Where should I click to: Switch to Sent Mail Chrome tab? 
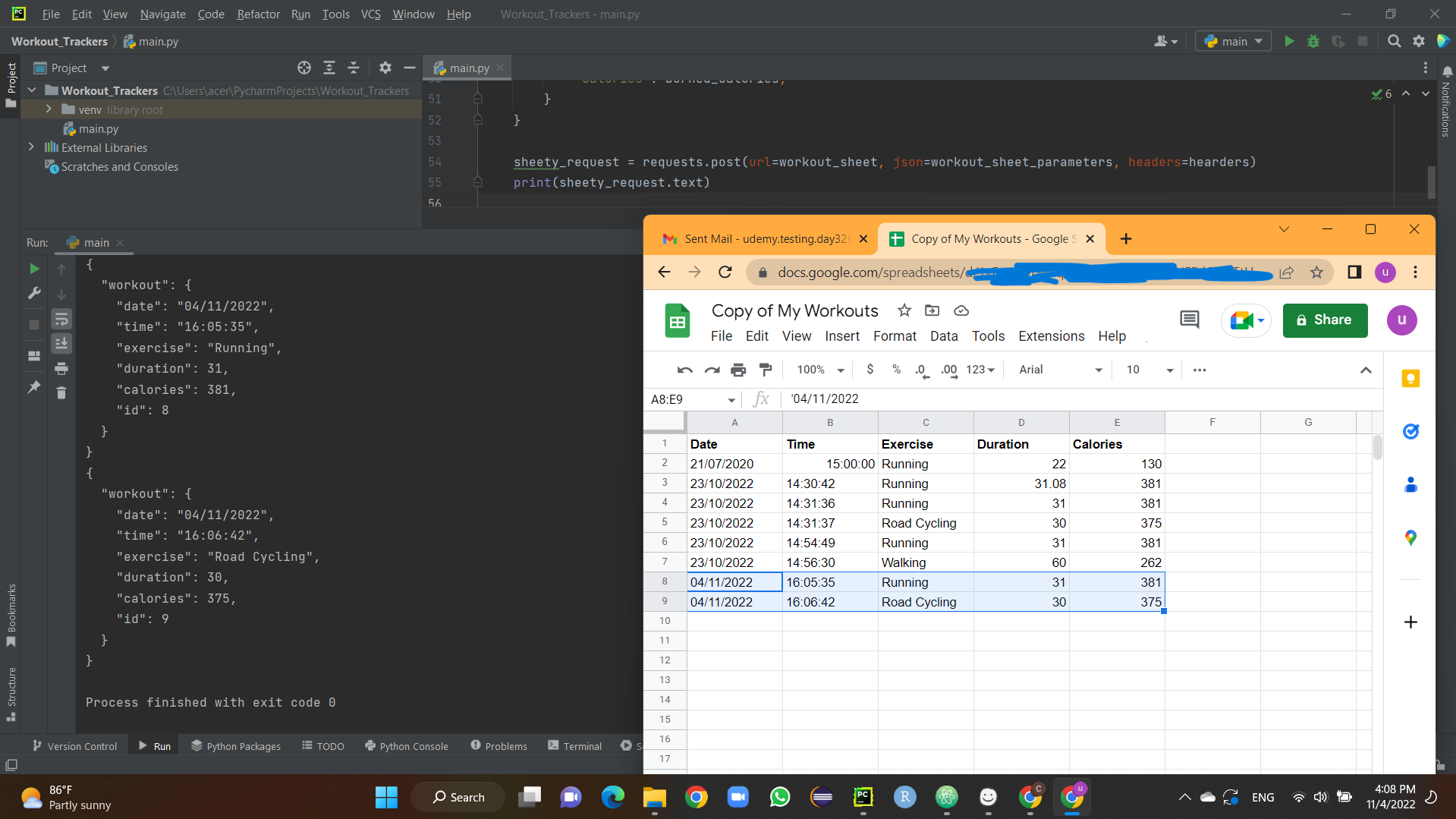765,238
